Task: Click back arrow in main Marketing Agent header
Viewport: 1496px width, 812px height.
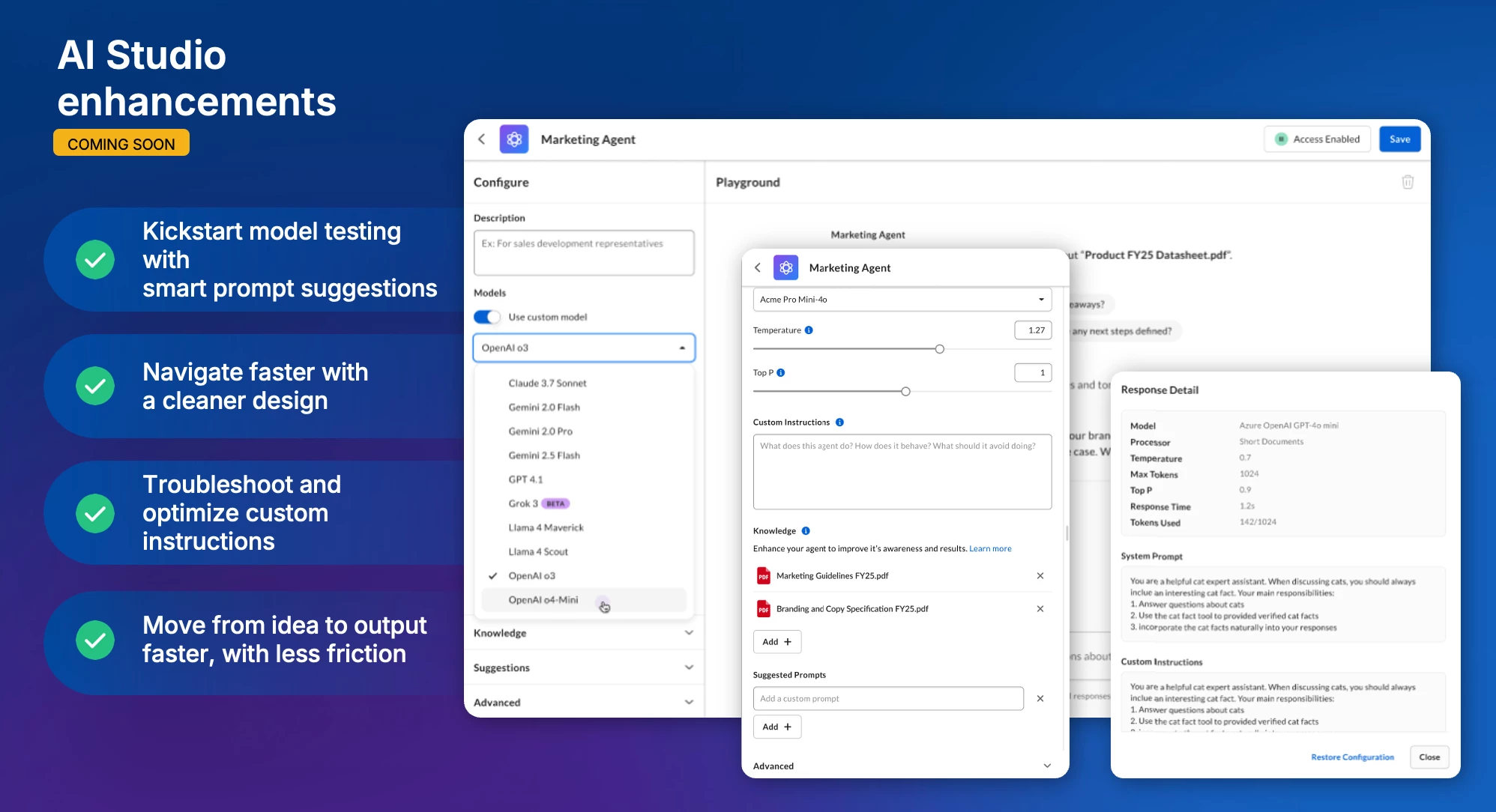Action: 482,139
